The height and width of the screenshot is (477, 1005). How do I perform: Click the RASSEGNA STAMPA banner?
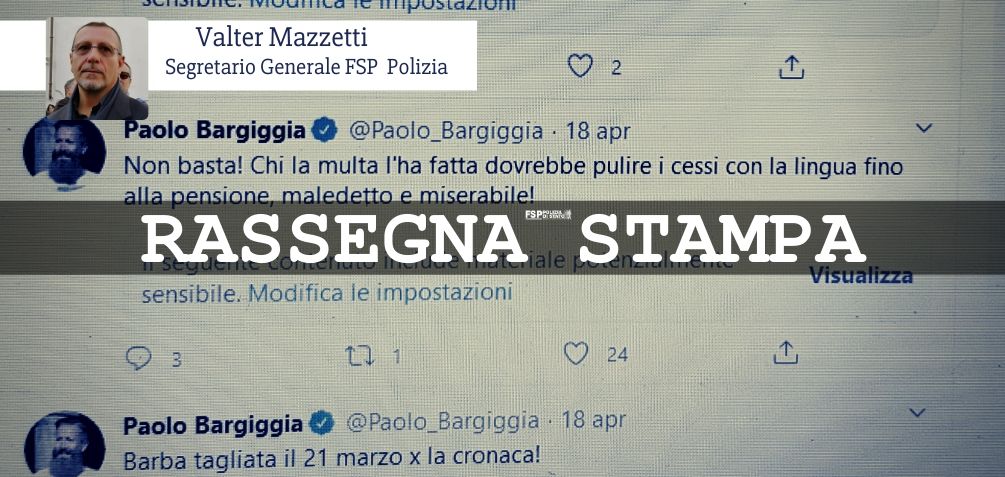coord(502,237)
